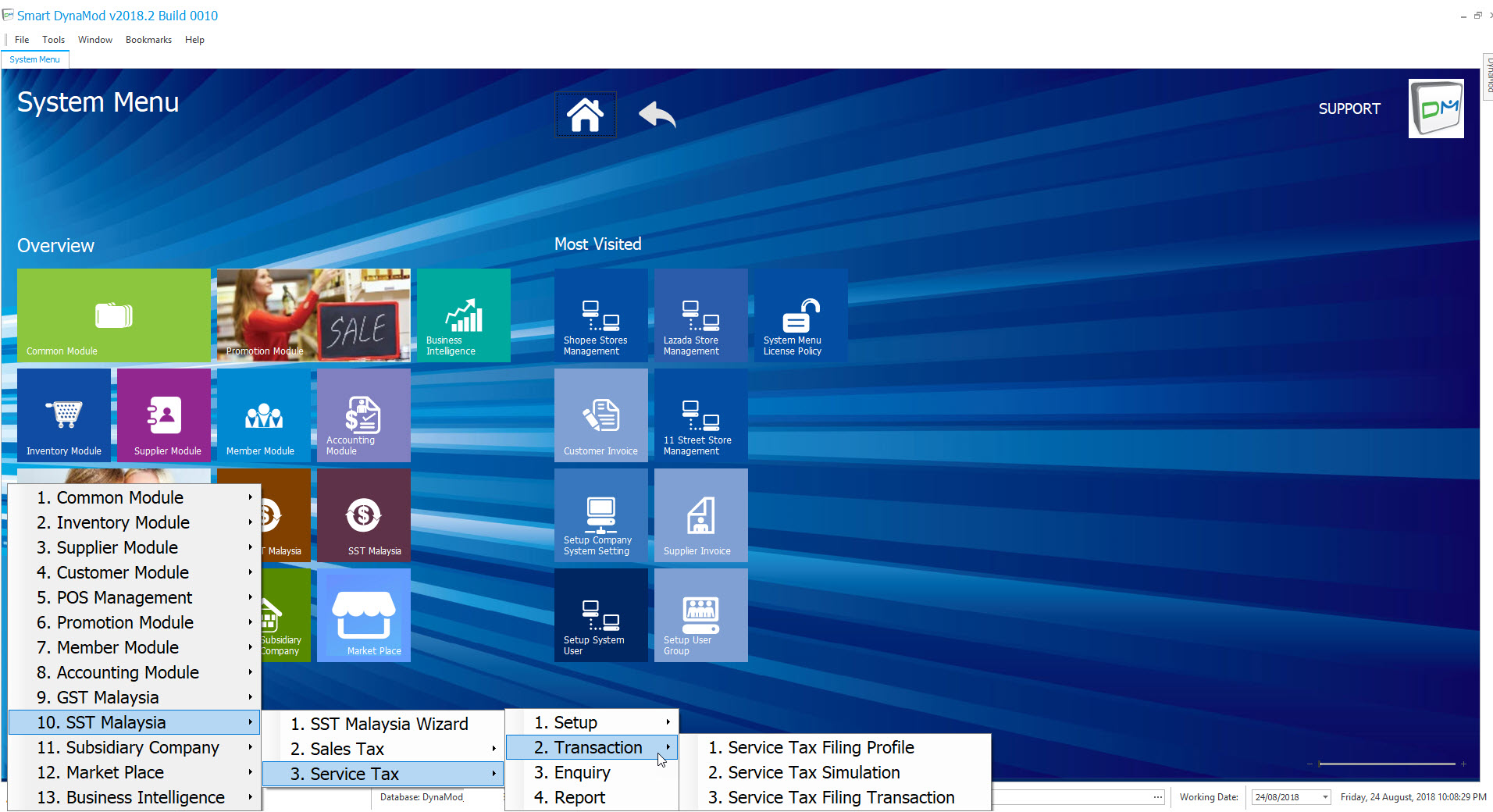Select 3. Service Tax submenu item
The width and height of the screenshot is (1493, 812).
pyautogui.click(x=383, y=774)
